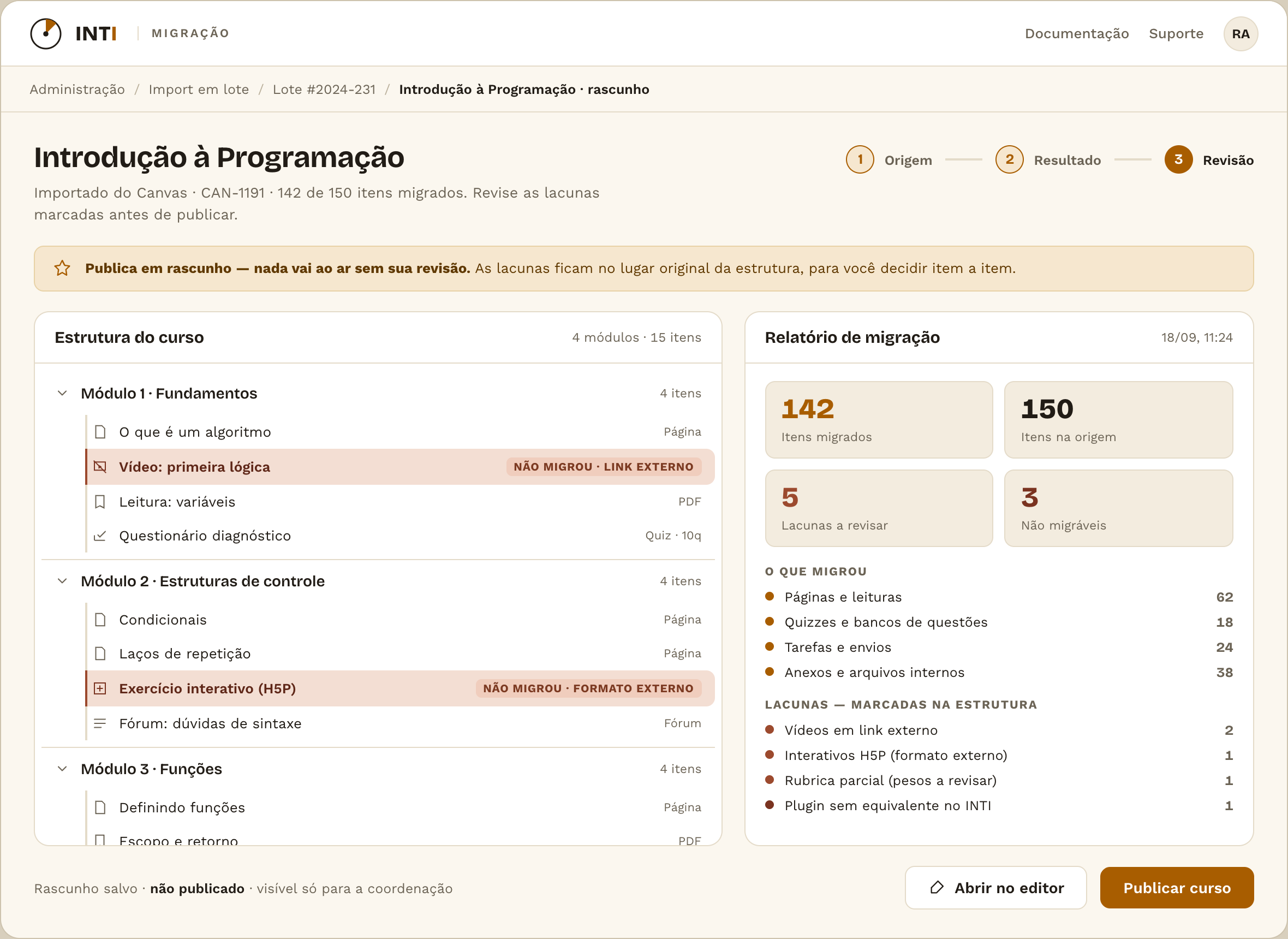The height and width of the screenshot is (939, 1288).
Task: Collapse Módulo 1 · Fundamentos chevron
Action: pos(63,393)
